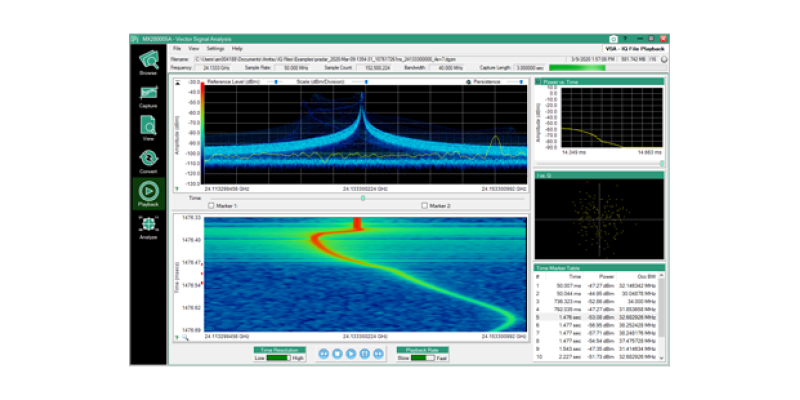The image size is (800, 400).
Task: Open the View menu
Action: [x=193, y=48]
